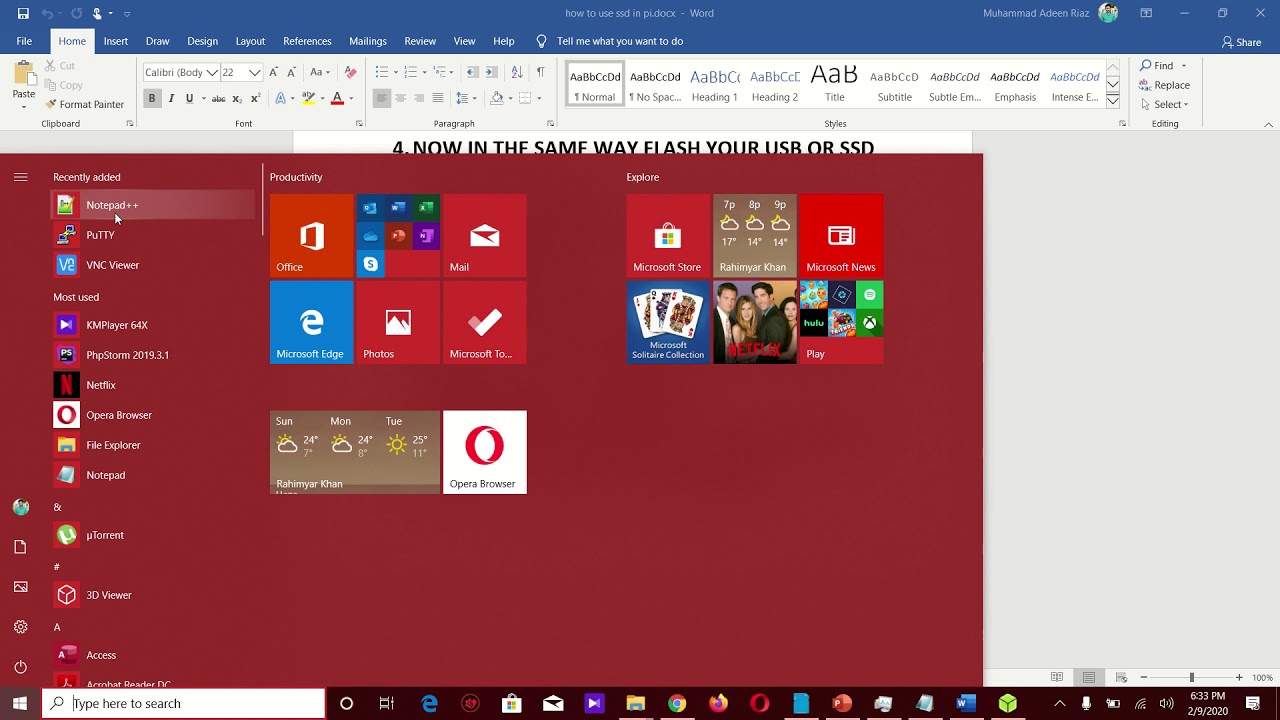Click Format Painter

click(84, 104)
